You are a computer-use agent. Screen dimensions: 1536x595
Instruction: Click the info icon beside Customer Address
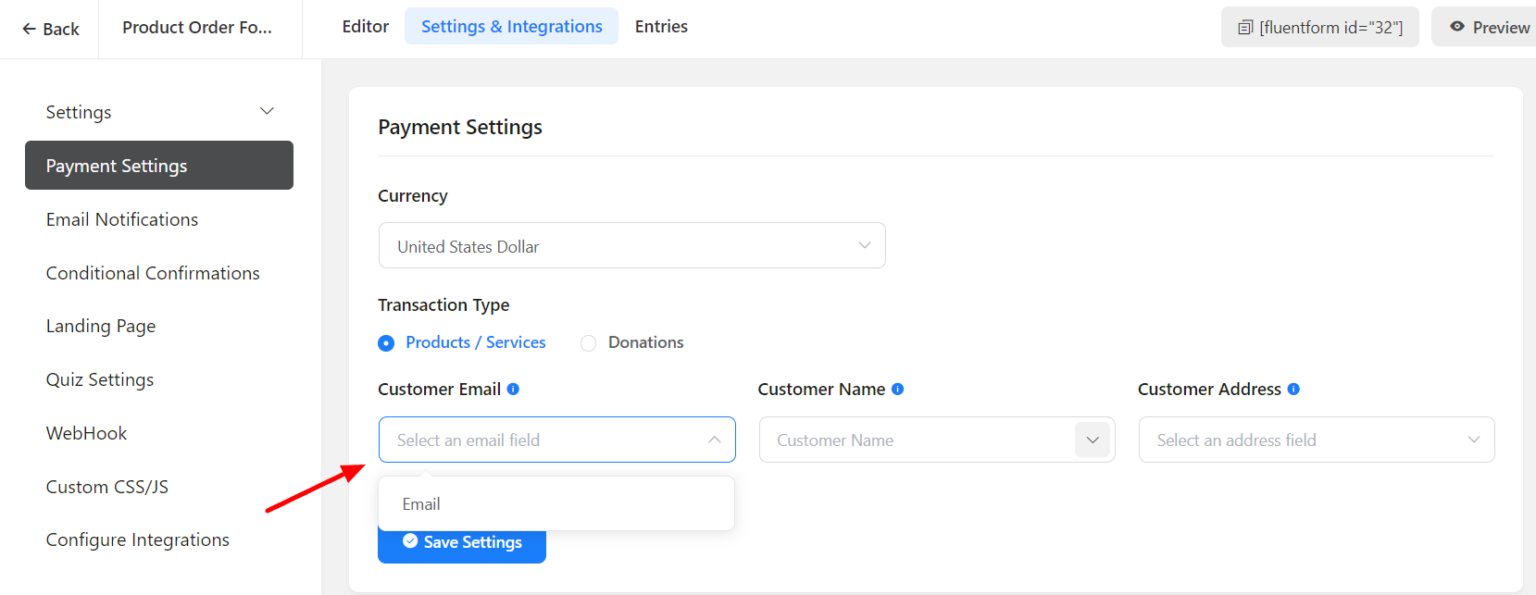(x=1292, y=389)
